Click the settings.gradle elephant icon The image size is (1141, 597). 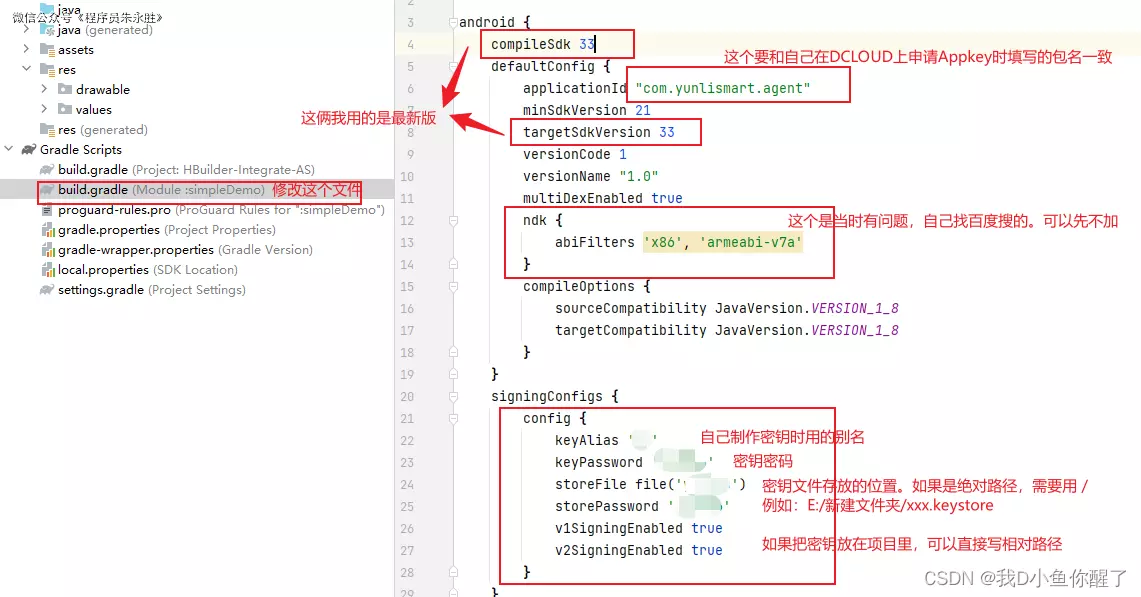pyautogui.click(x=47, y=290)
